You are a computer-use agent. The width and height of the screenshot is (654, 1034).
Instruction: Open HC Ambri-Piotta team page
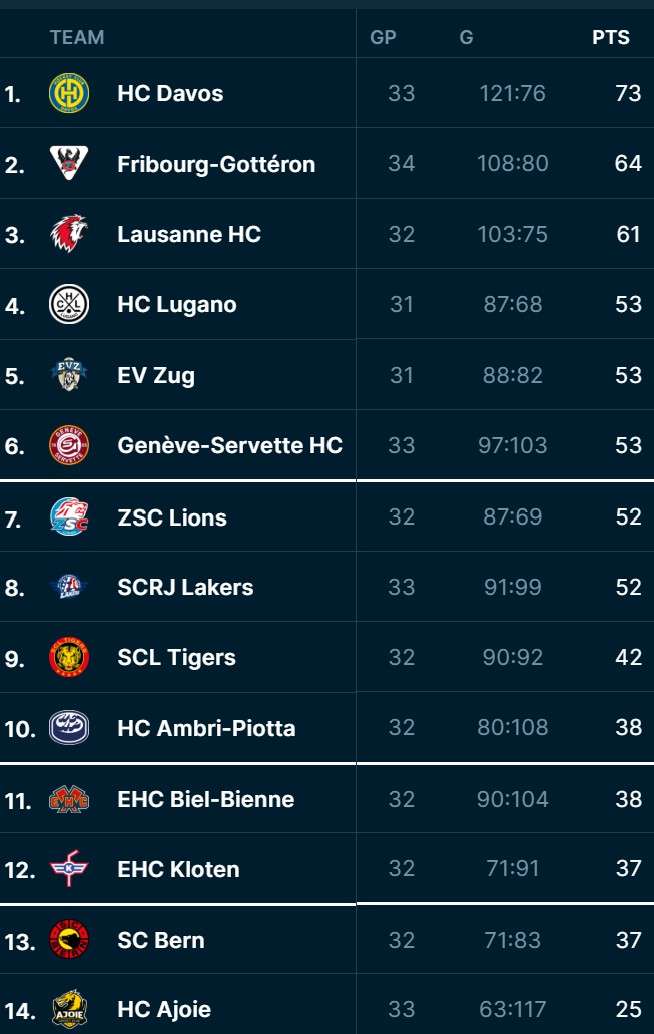[x=206, y=728]
